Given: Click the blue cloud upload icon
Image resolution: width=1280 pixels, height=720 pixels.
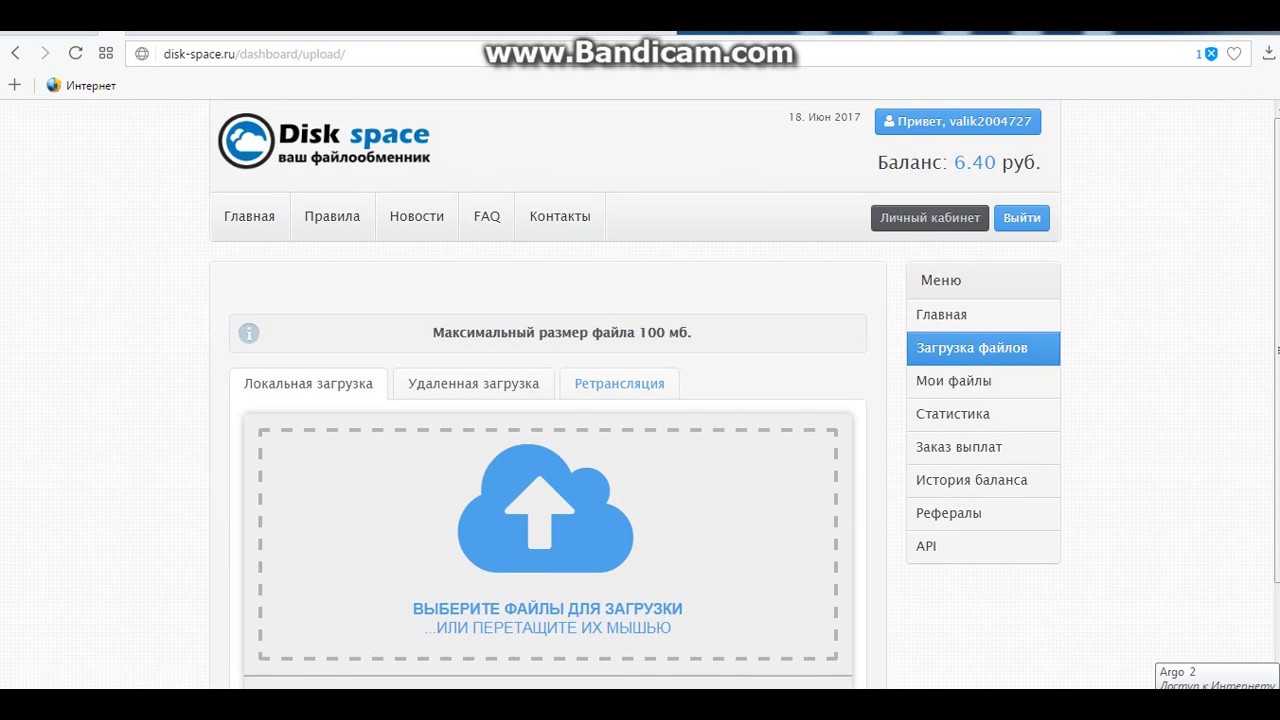Looking at the screenshot, I should [545, 509].
